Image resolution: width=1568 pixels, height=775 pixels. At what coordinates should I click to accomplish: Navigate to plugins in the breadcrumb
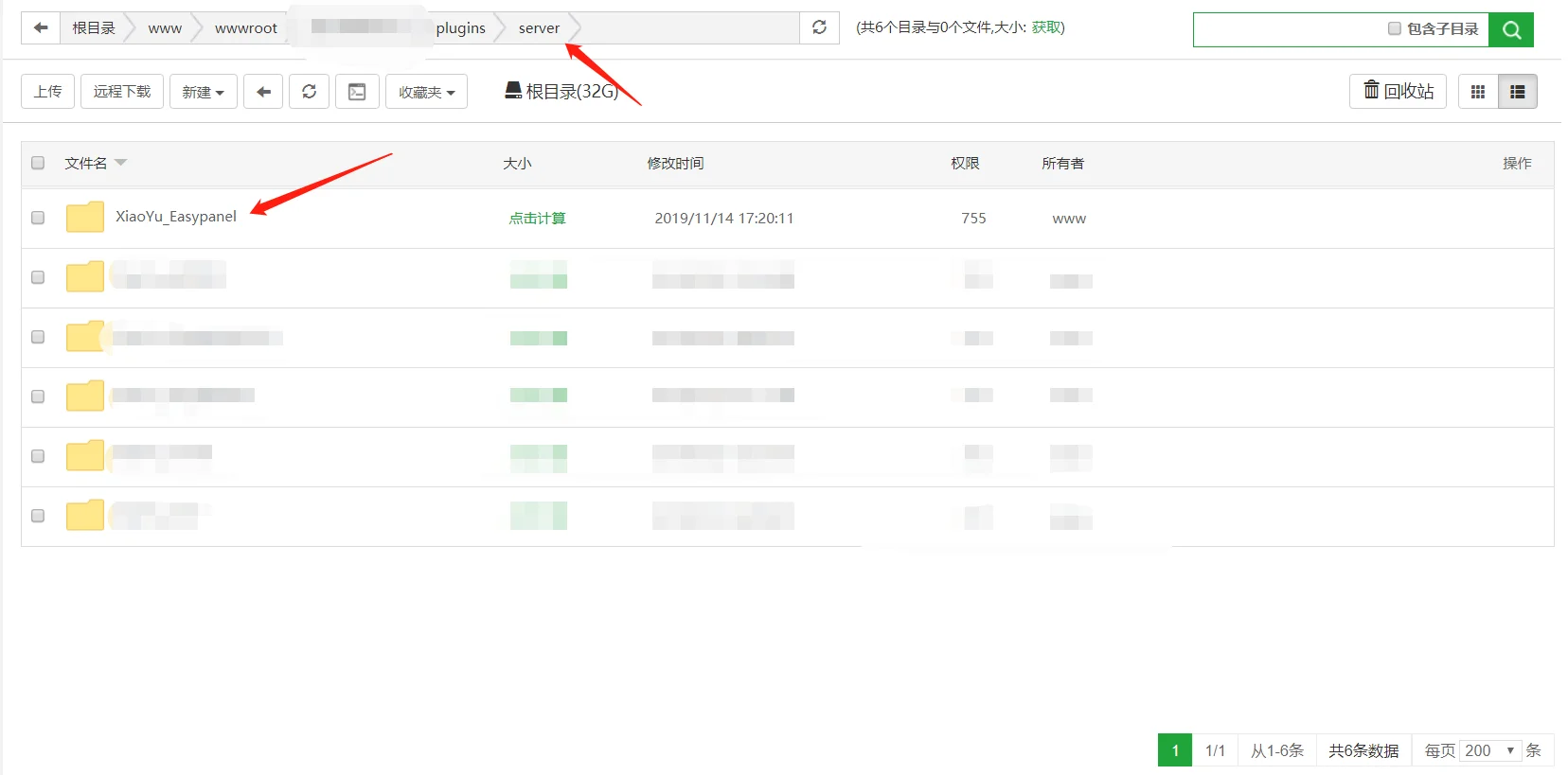461,28
